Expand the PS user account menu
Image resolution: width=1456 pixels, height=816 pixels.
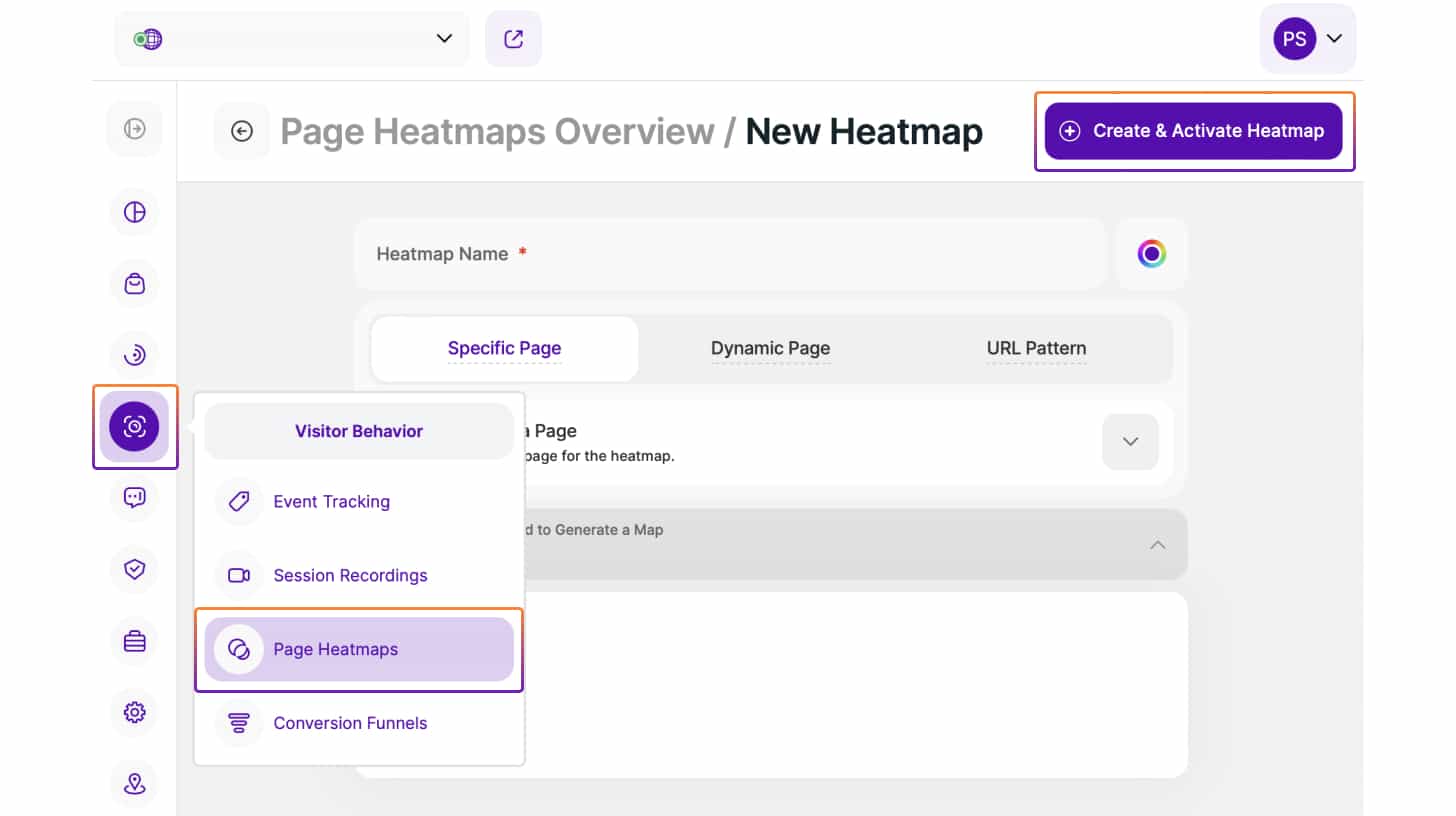click(1307, 39)
